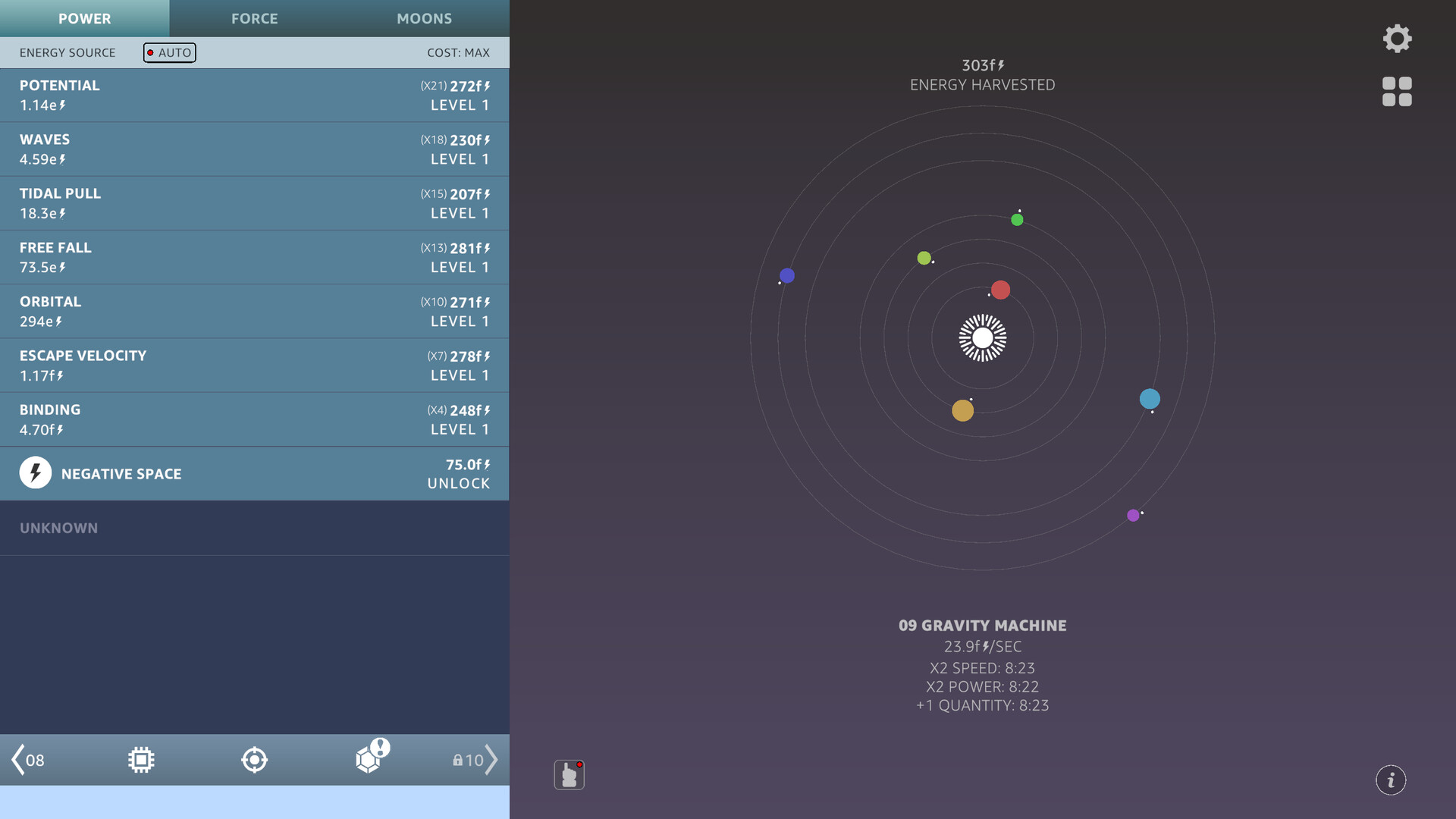Click the info icon

click(1390, 780)
